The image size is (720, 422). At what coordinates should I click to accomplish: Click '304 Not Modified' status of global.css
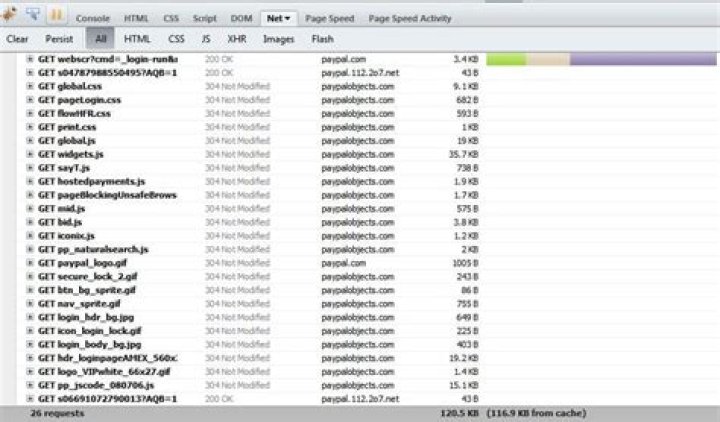pos(237,86)
